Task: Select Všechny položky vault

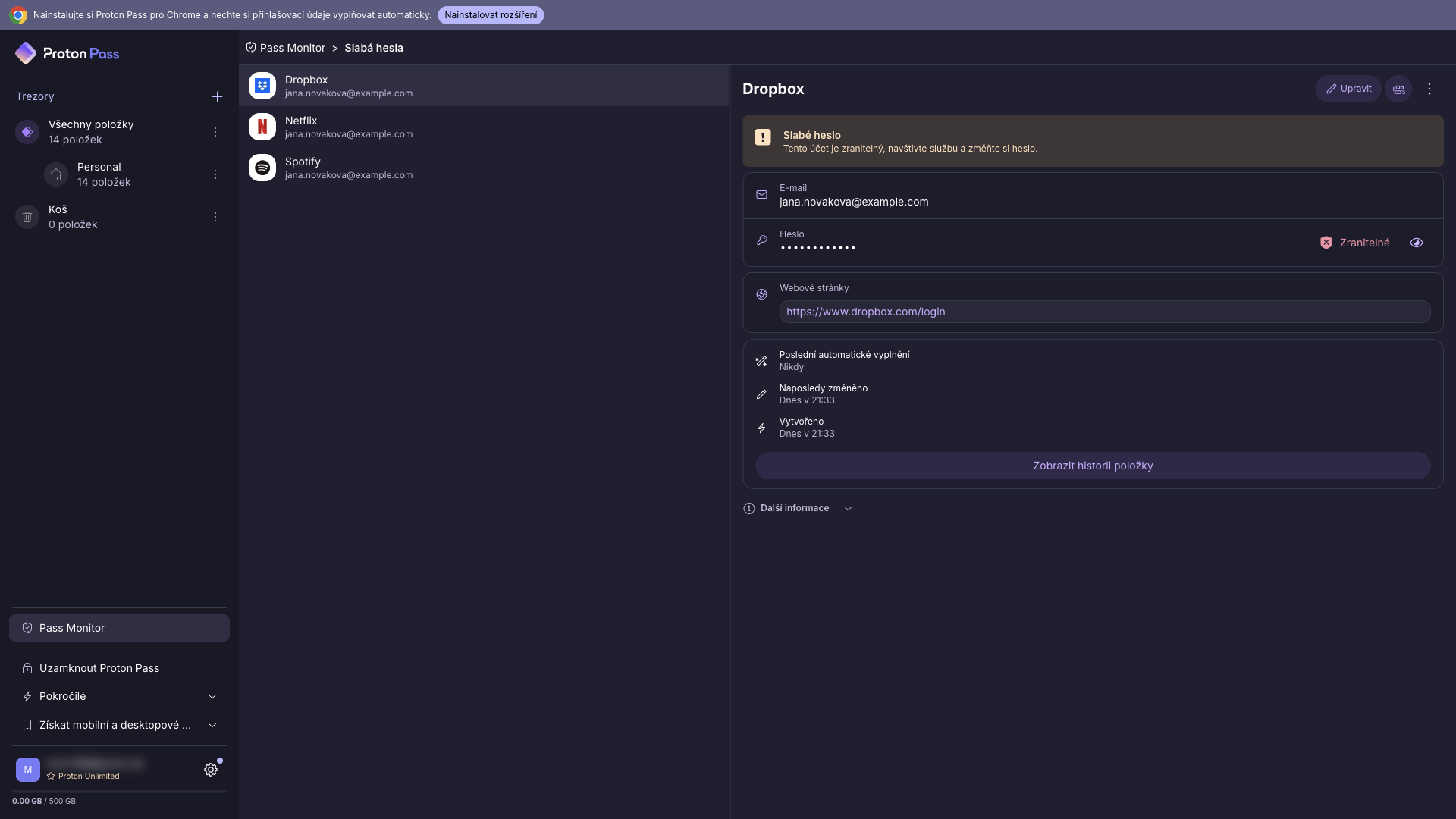Action: click(x=119, y=132)
